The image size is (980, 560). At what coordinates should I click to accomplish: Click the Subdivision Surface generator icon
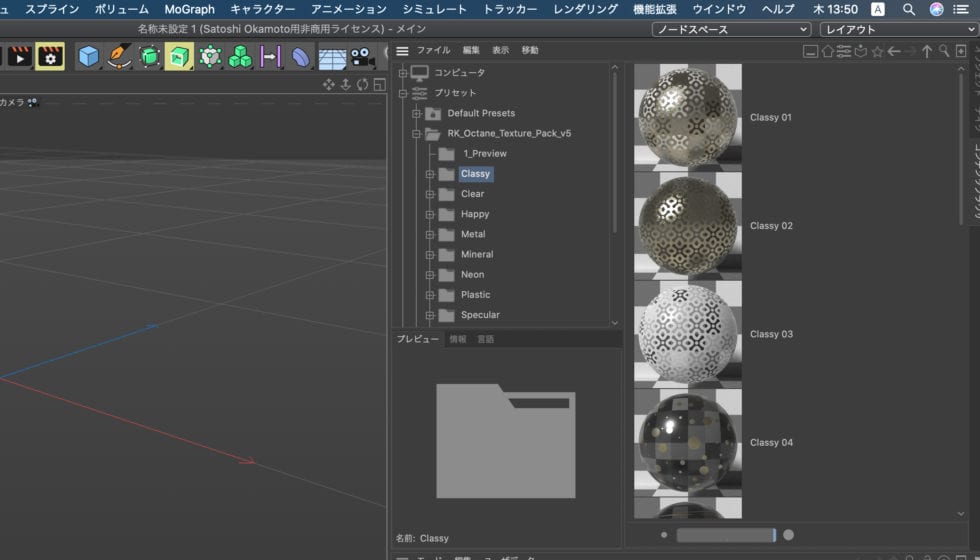click(x=149, y=57)
